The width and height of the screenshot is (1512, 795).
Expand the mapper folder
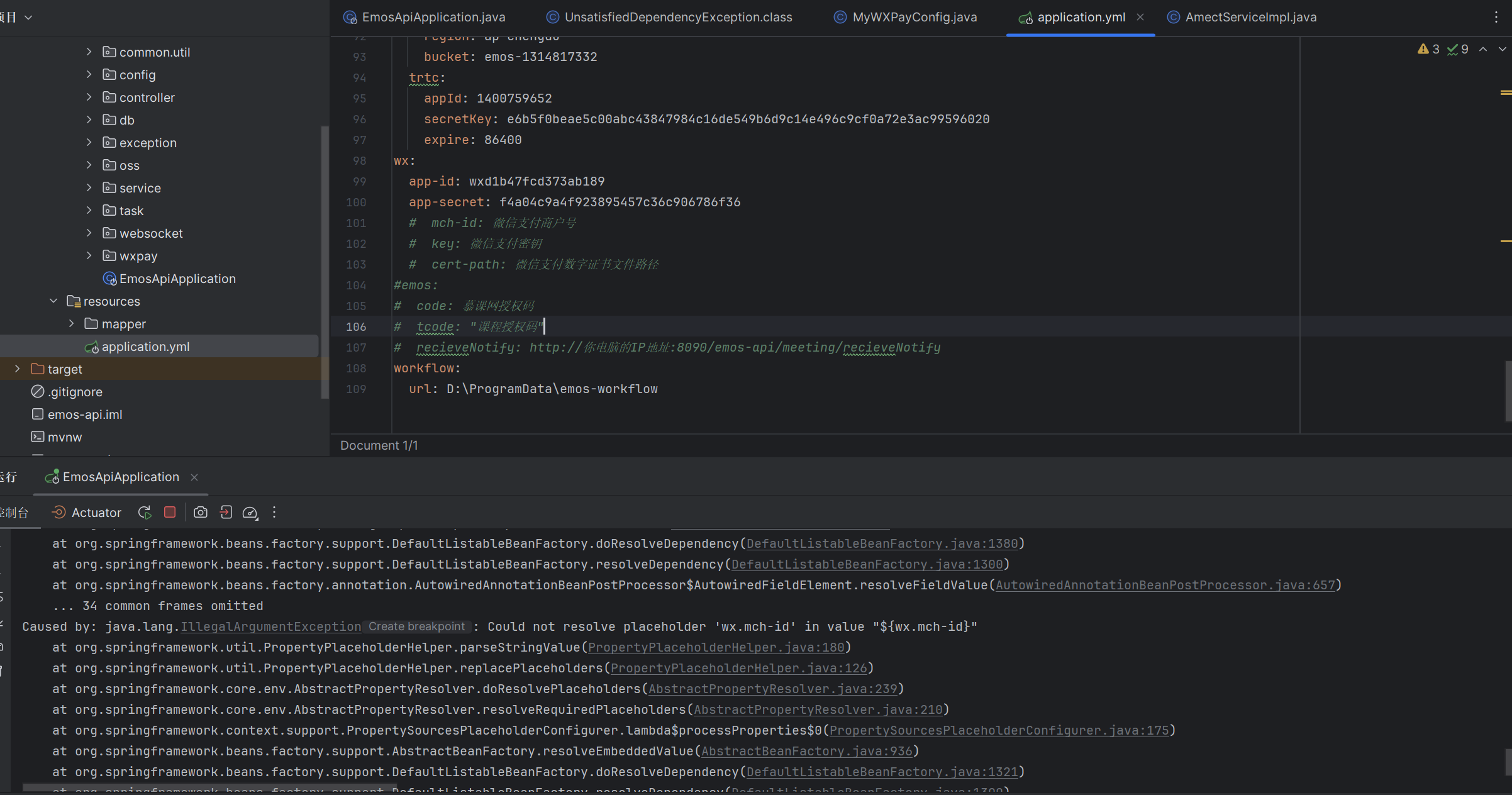(71, 323)
